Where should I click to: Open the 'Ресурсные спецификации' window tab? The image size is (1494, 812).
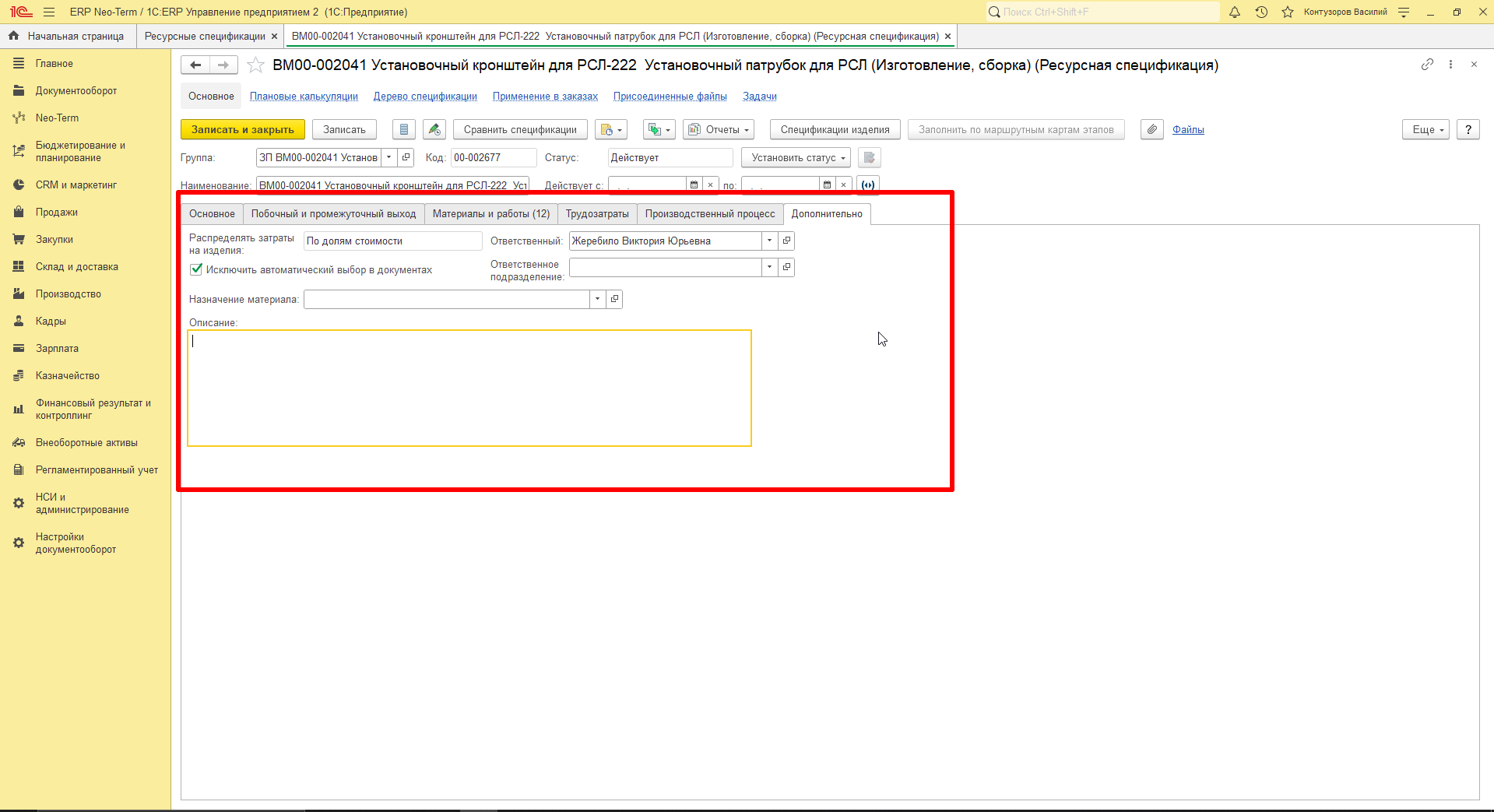(x=205, y=36)
